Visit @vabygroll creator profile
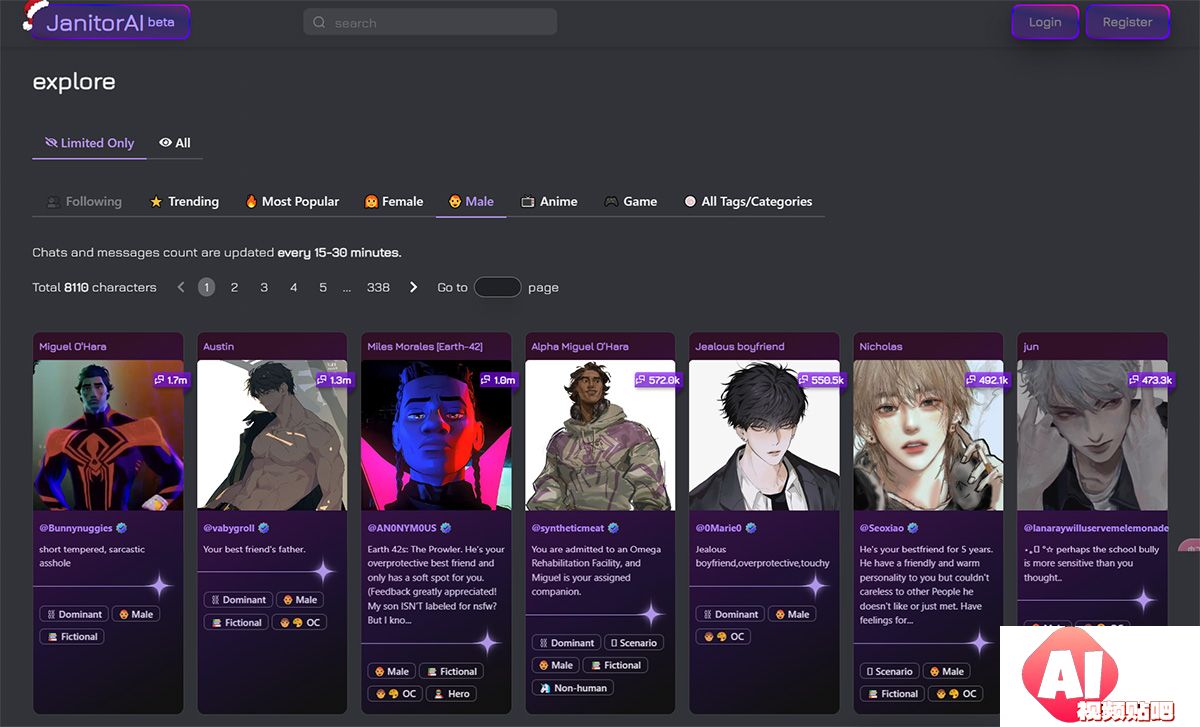 (x=230, y=527)
